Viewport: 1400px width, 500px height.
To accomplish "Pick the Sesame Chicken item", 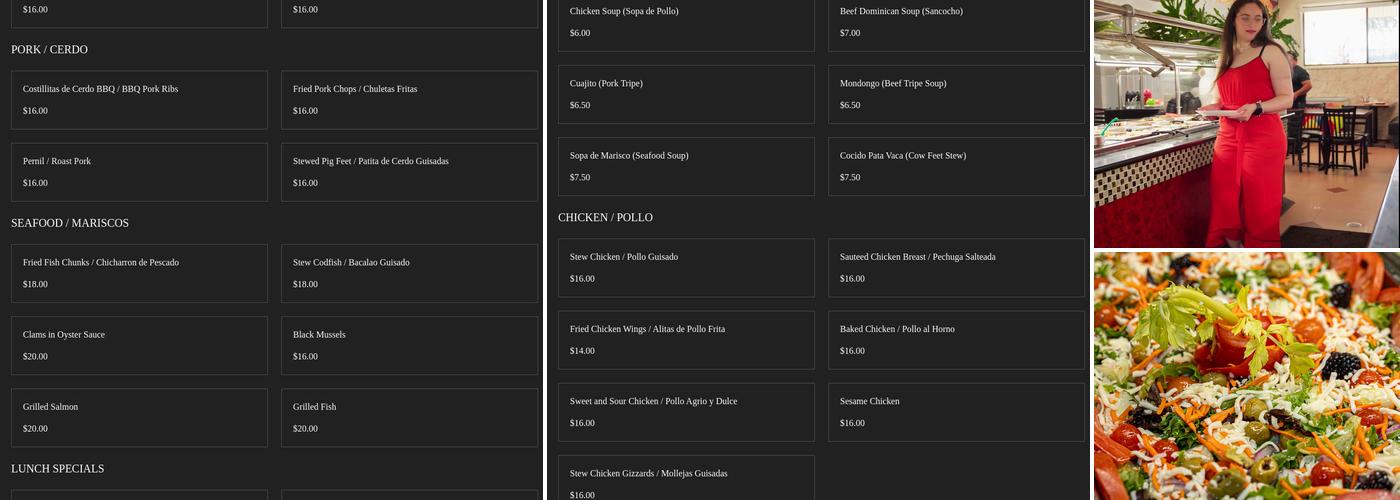I will pos(956,411).
